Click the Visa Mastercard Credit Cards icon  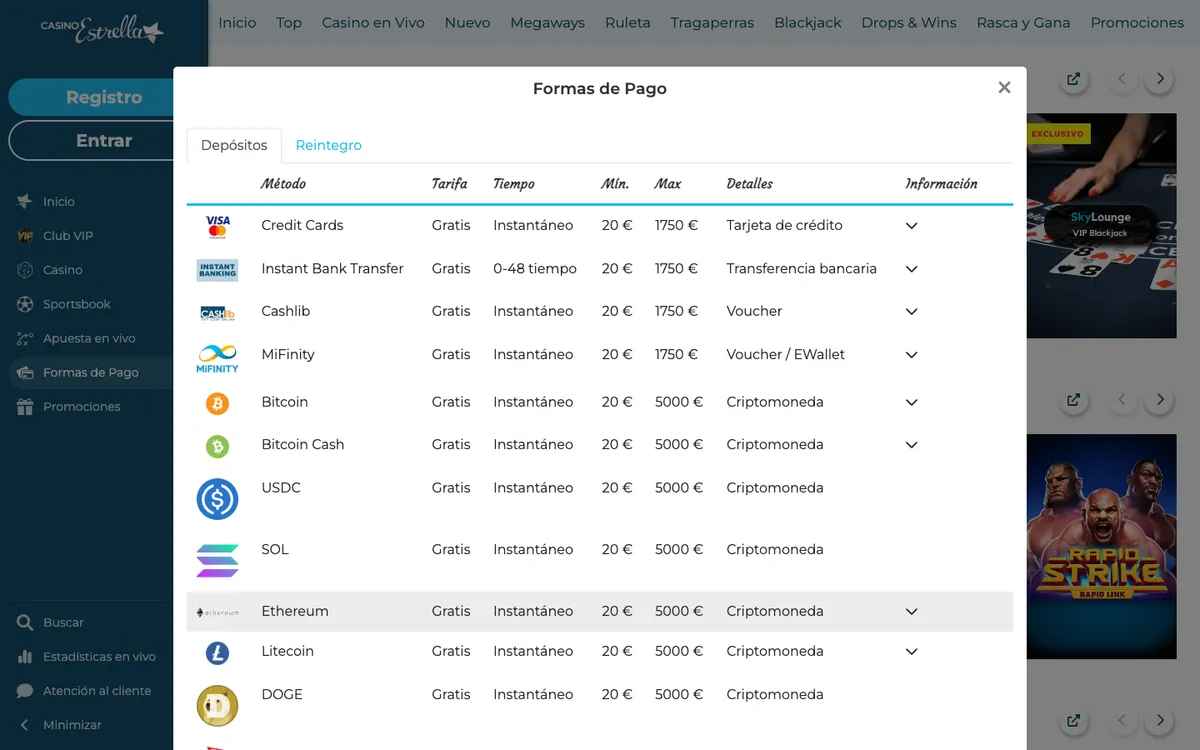pos(217,226)
